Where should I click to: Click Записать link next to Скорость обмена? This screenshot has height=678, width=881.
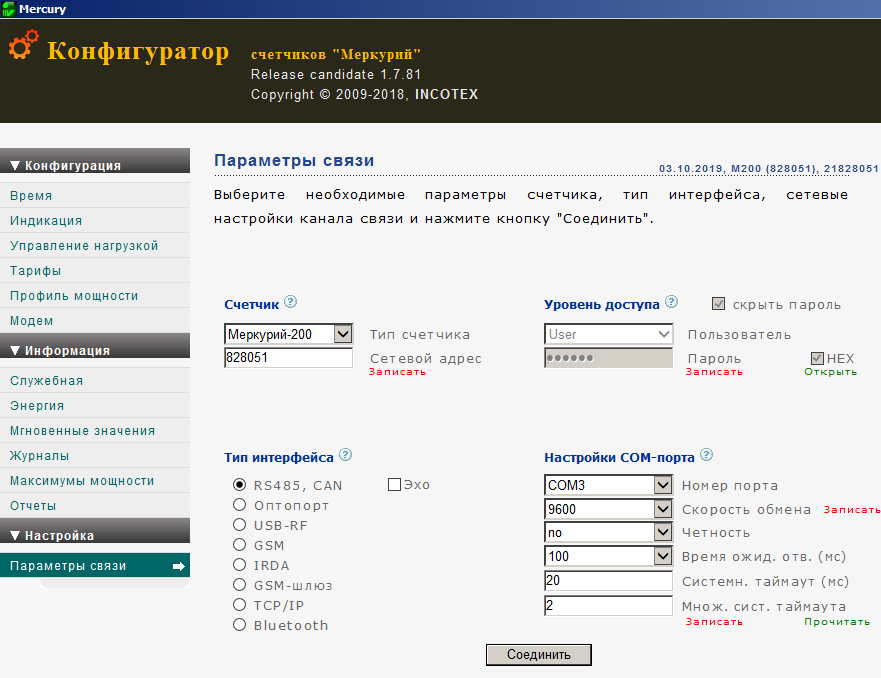[x=852, y=510]
